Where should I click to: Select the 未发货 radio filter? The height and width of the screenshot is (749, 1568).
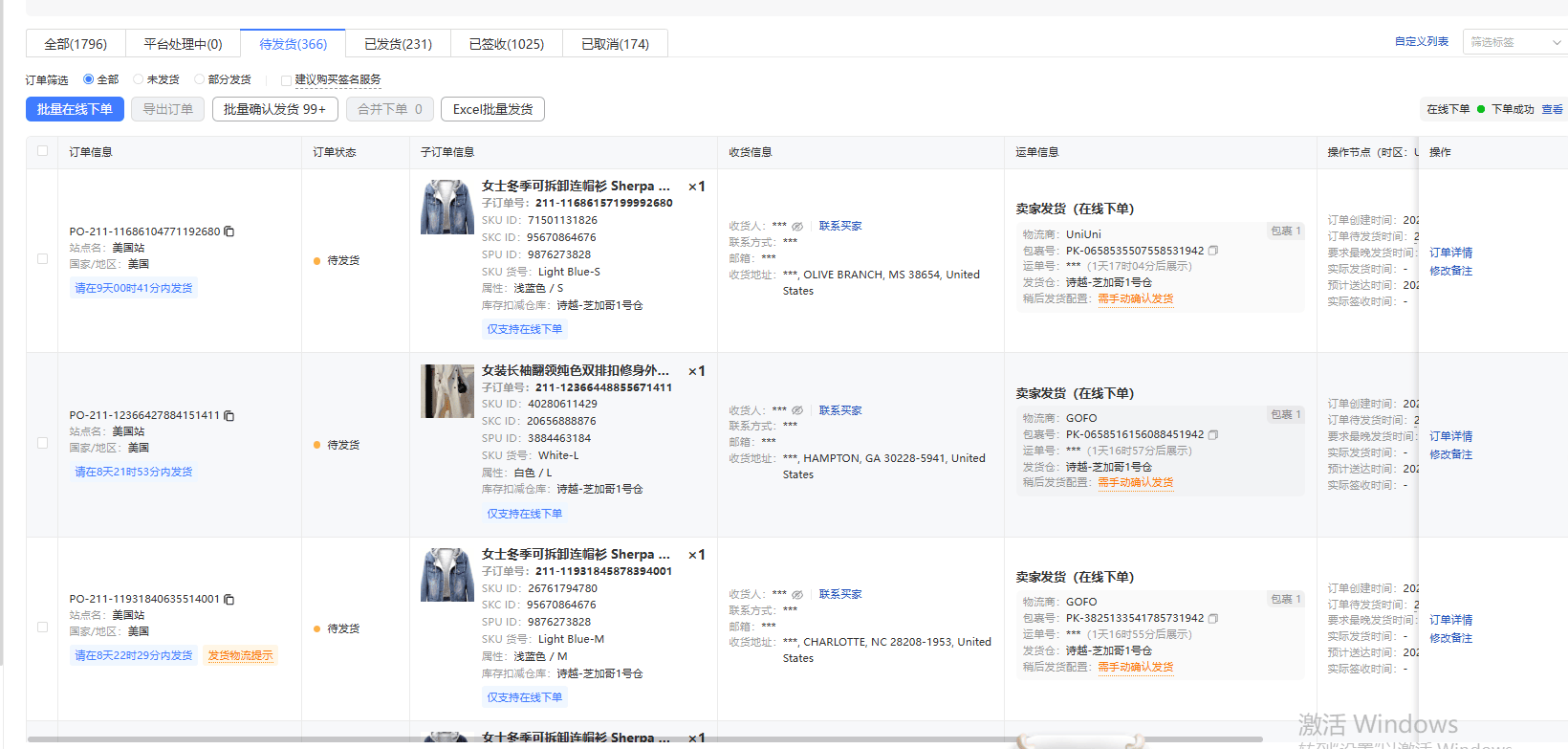[139, 79]
